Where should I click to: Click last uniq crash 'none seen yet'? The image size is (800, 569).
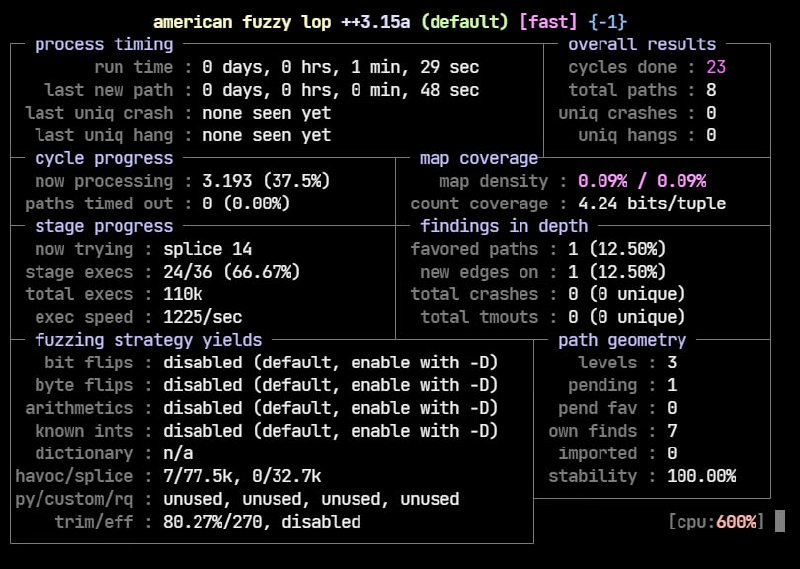(267, 113)
